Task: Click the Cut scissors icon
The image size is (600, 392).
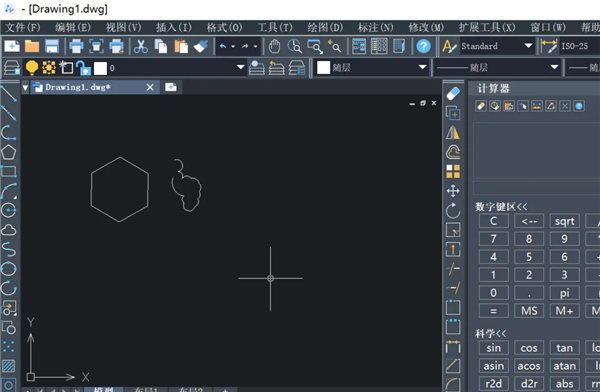Action: coord(141,47)
